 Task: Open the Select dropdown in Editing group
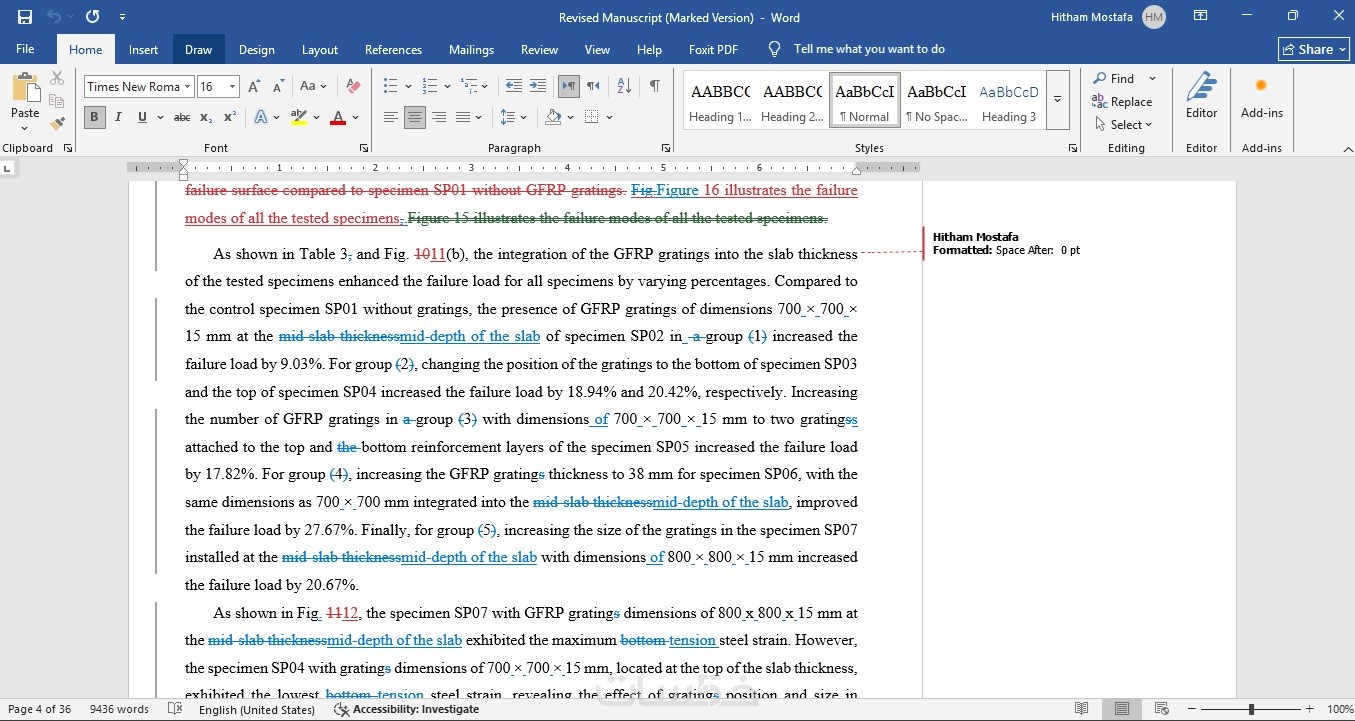pos(1124,125)
